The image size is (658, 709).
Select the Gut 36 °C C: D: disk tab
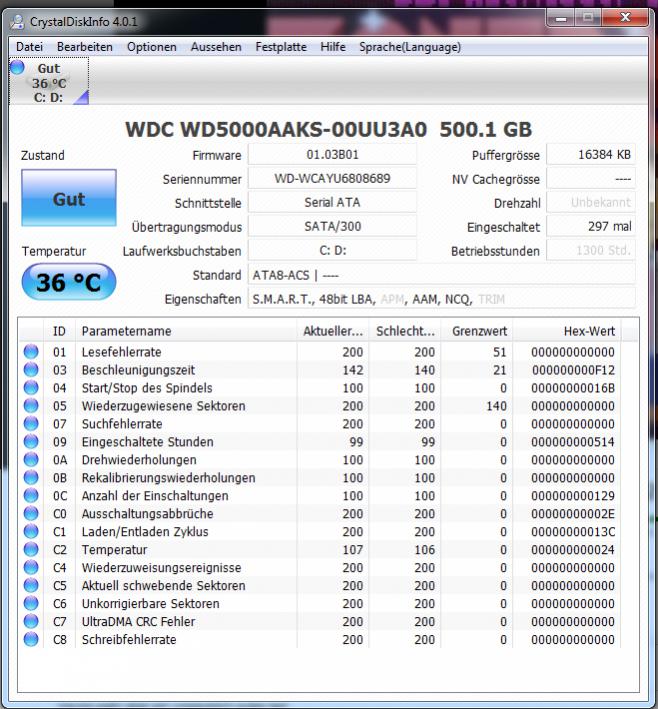click(x=49, y=82)
